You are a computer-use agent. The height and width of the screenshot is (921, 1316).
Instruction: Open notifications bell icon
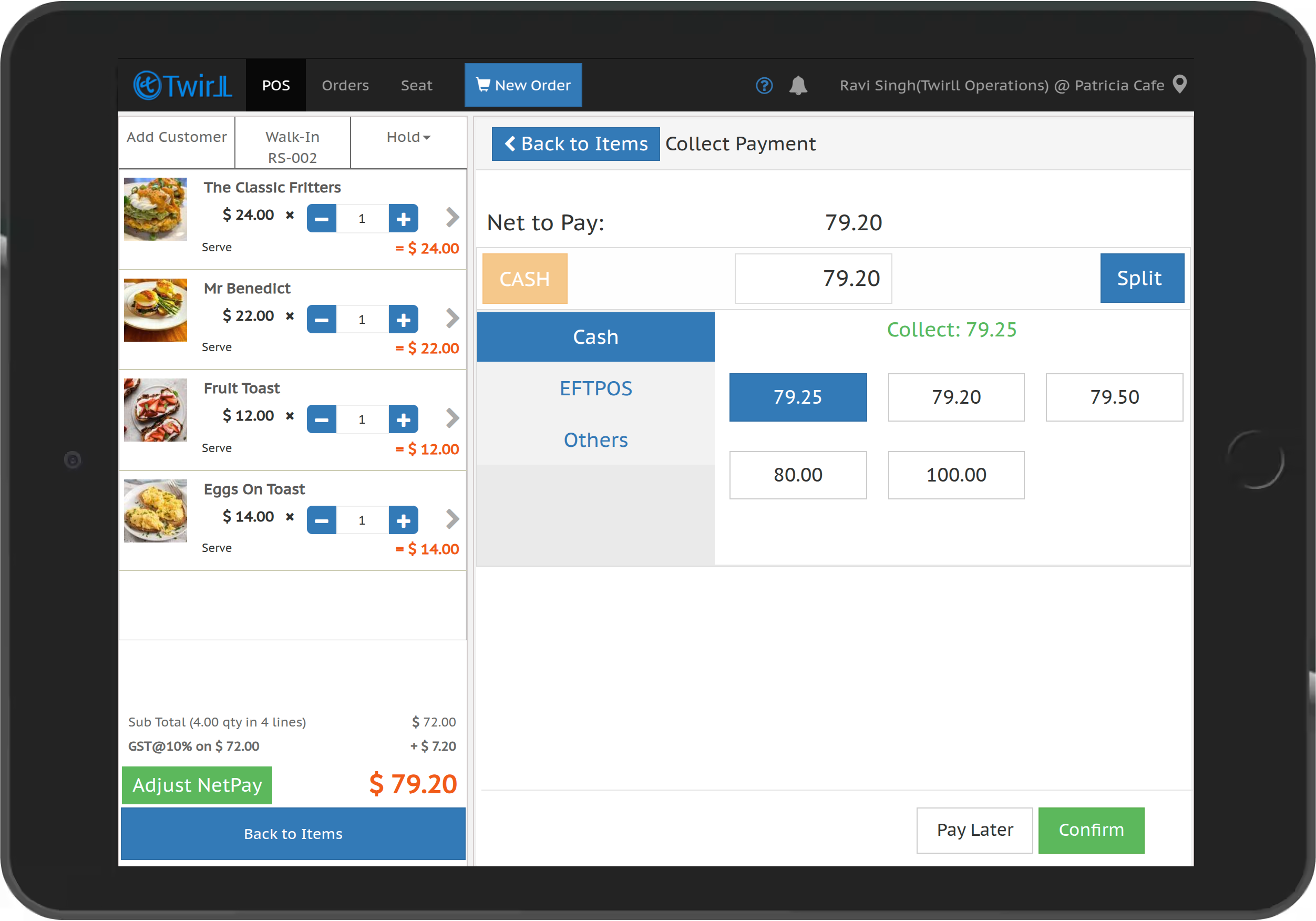[x=798, y=86]
